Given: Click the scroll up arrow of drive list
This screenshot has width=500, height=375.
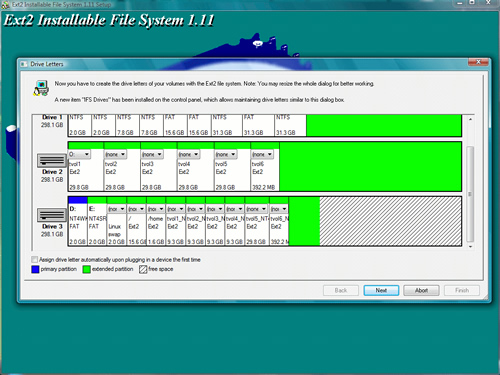Looking at the screenshot, I should pos(470,119).
